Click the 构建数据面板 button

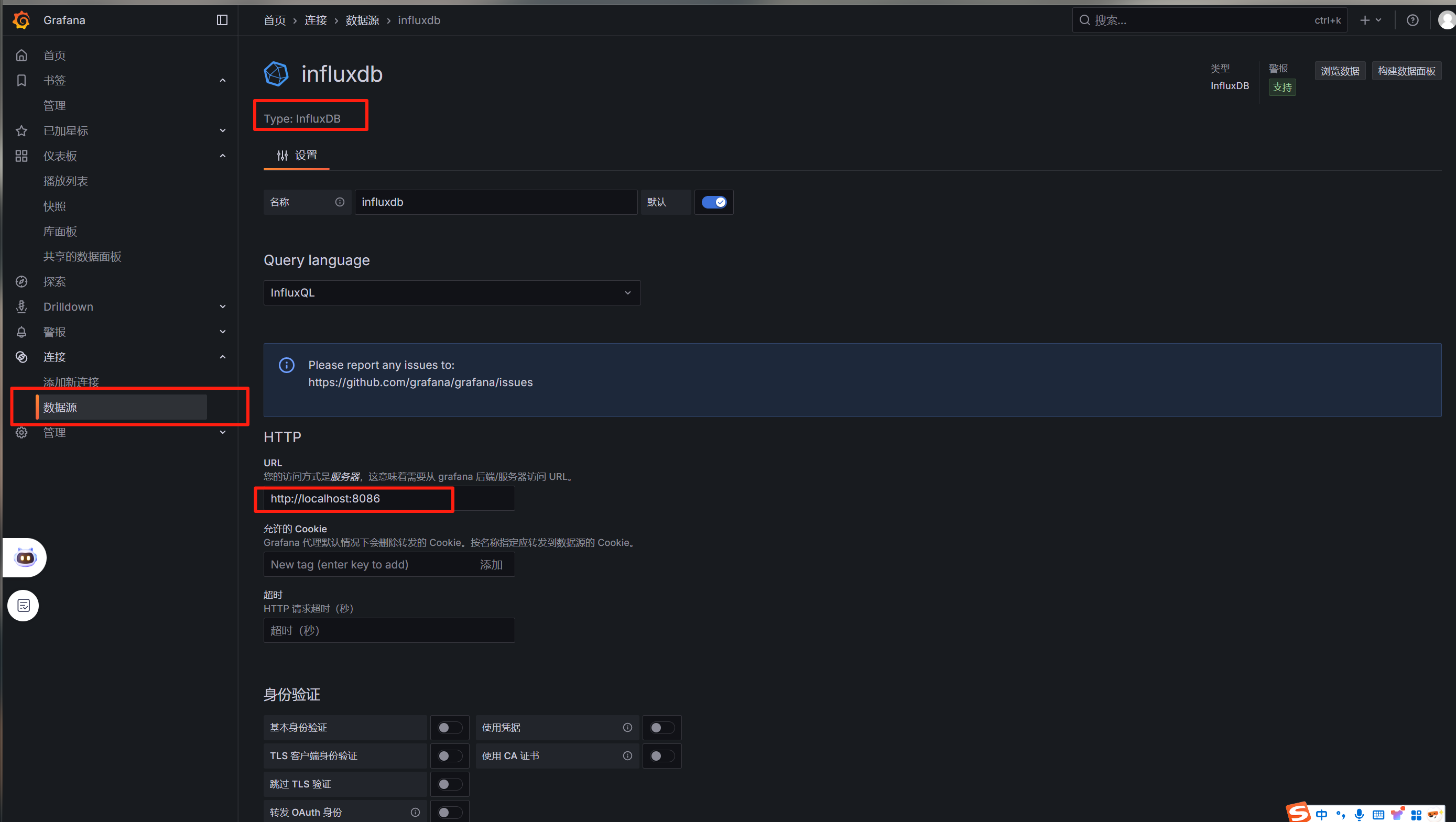(x=1406, y=71)
